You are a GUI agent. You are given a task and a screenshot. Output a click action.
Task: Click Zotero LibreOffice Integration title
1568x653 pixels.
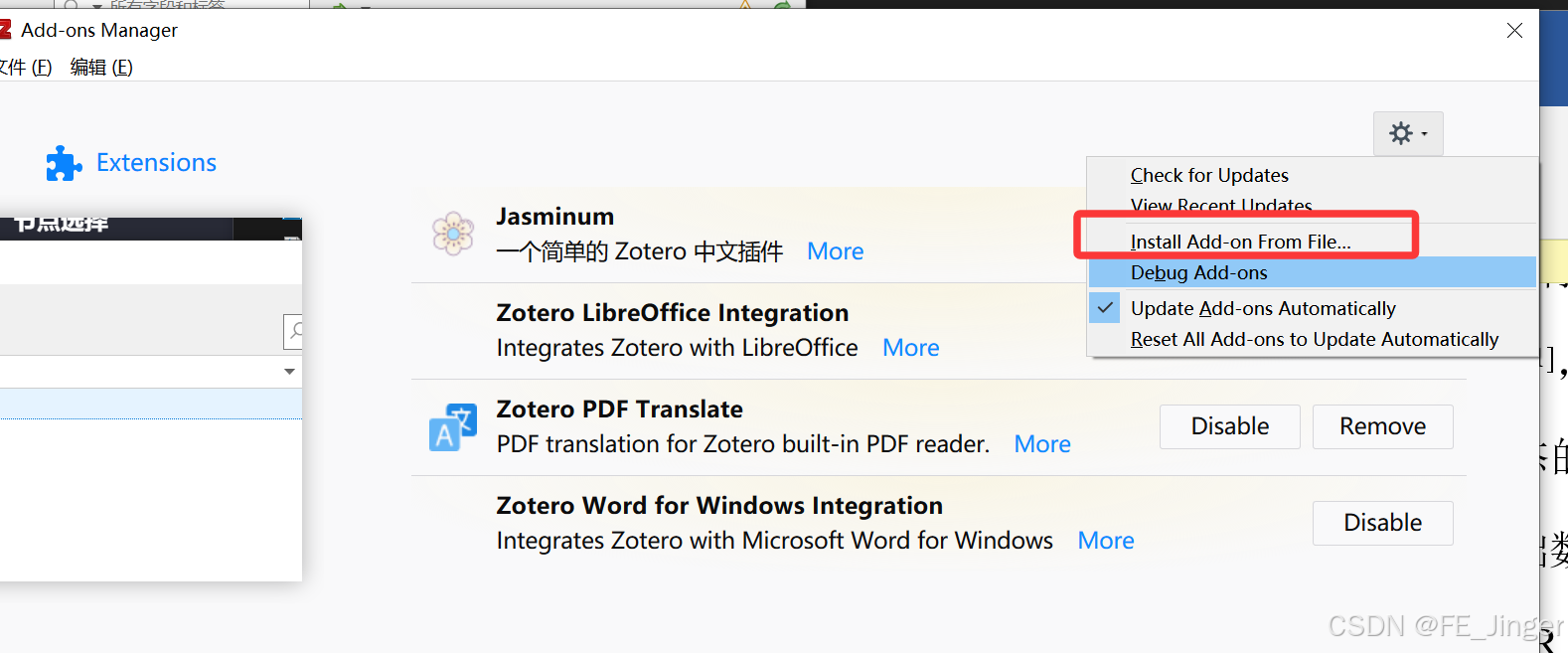pyautogui.click(x=673, y=313)
